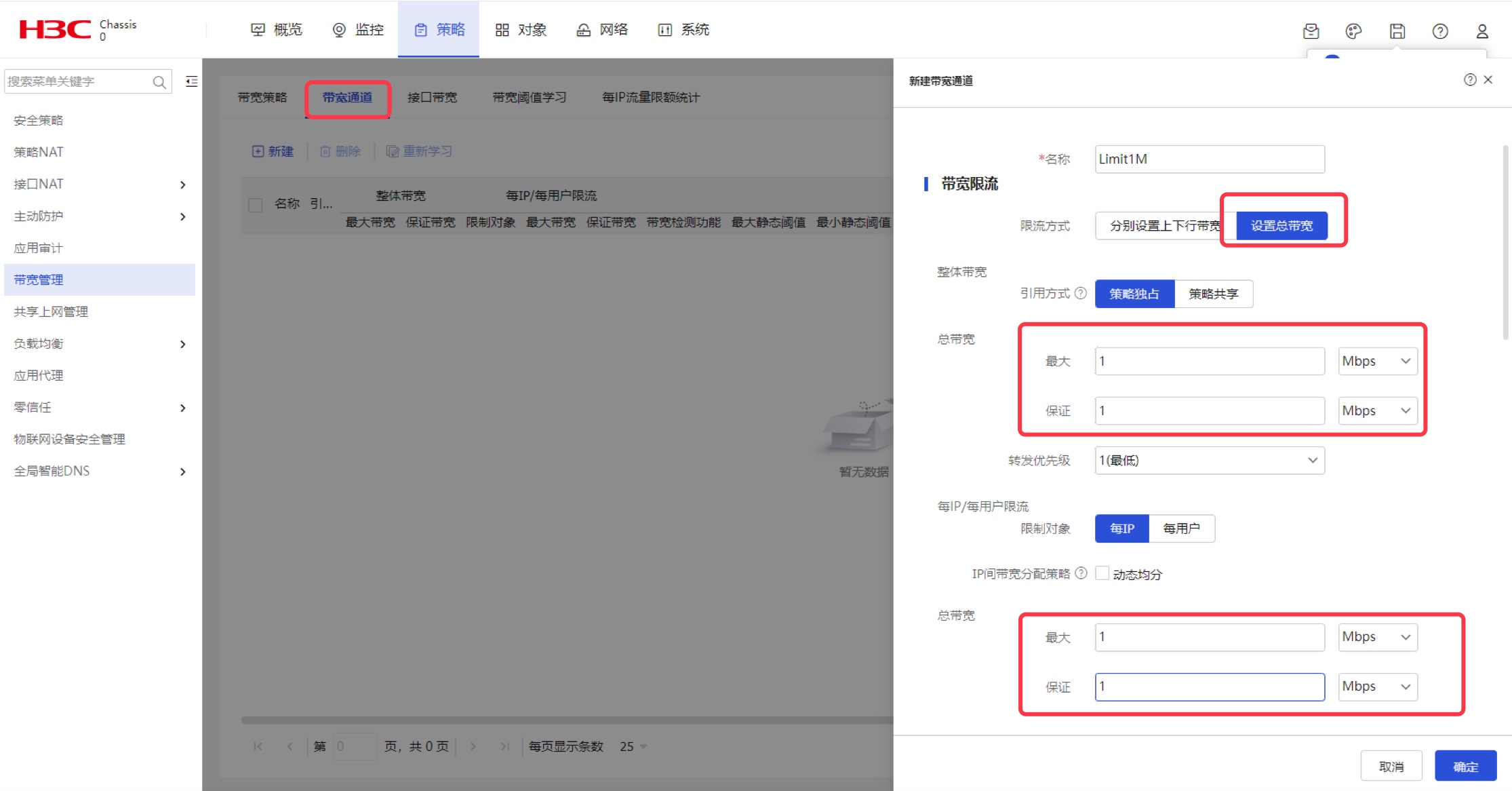Open the mailbox/message icon in top bar
Viewport: 1512px width, 791px height.
1311,31
